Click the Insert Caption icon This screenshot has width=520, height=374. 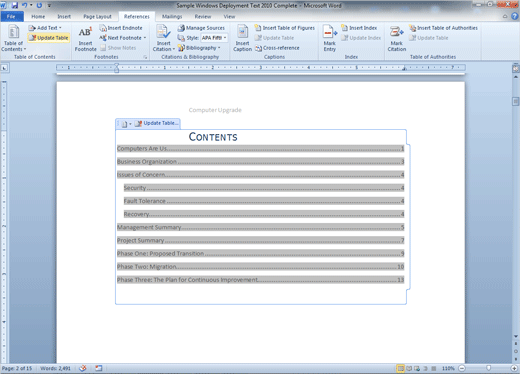click(242, 39)
